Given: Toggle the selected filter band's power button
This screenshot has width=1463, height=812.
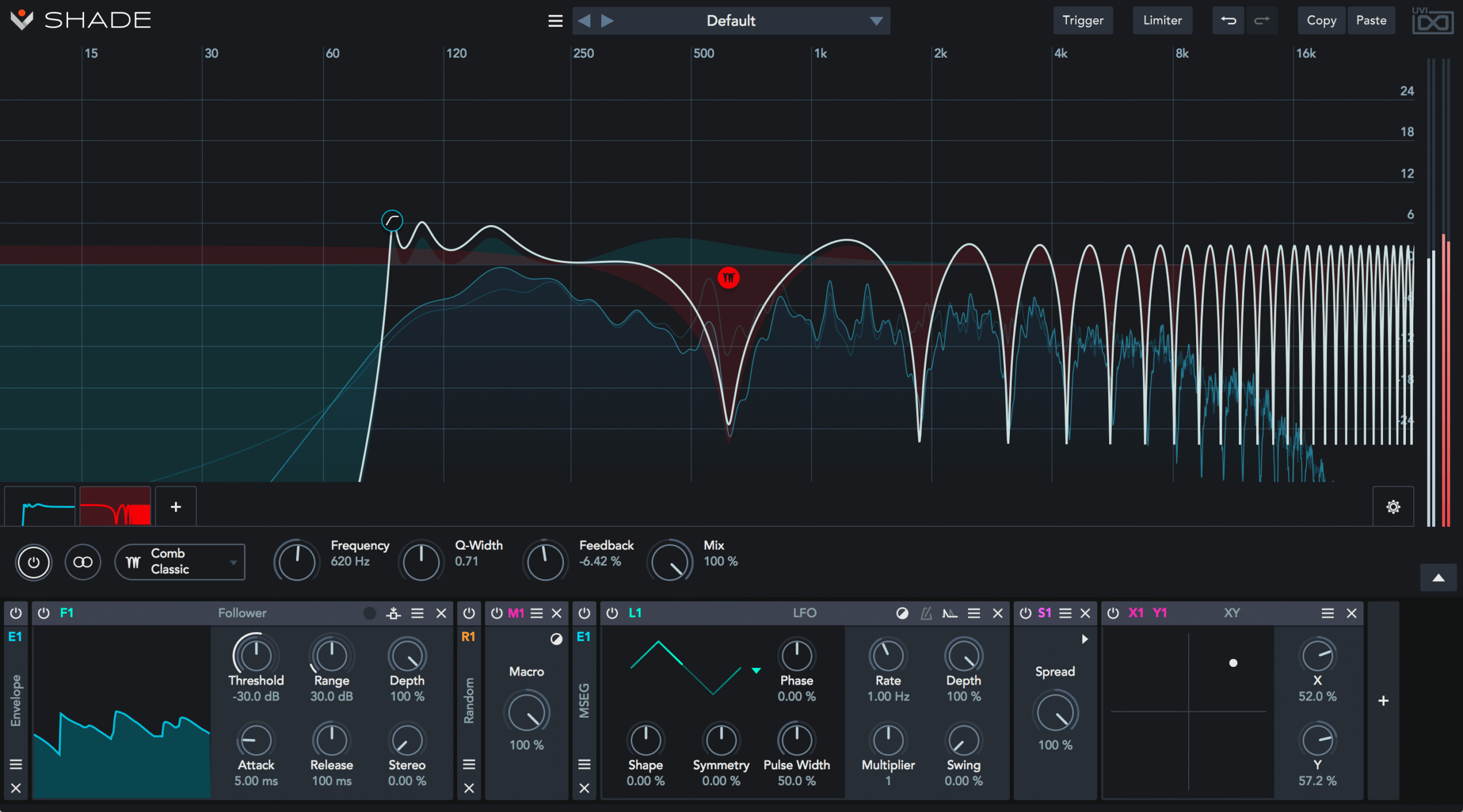Looking at the screenshot, I should (34, 562).
